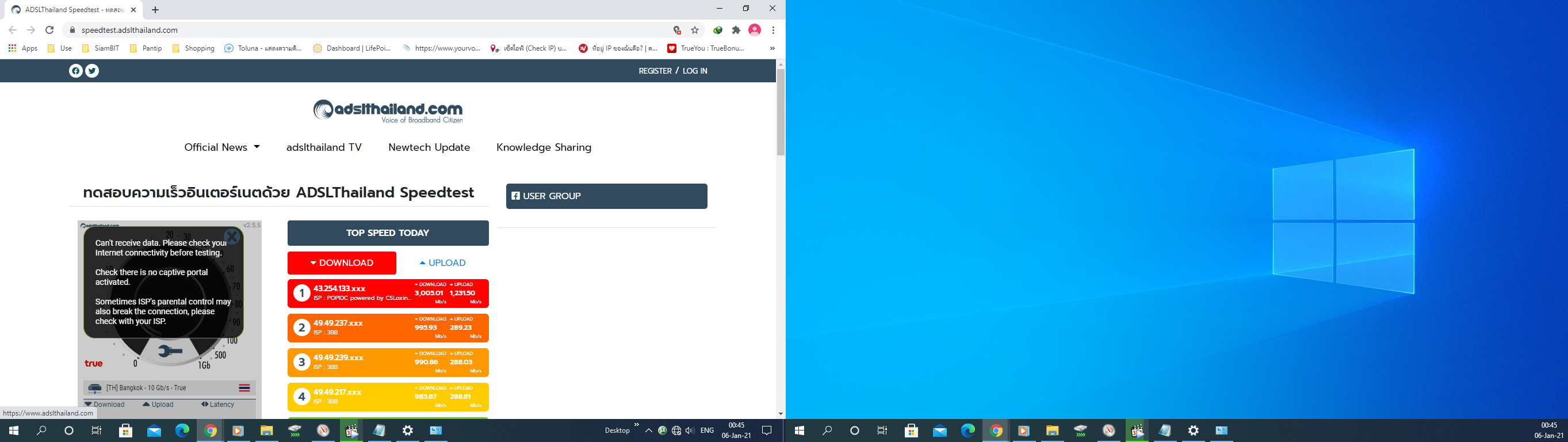Go back with Chrome's back arrow
Viewport: 1568px width, 442px height.
pos(13,30)
